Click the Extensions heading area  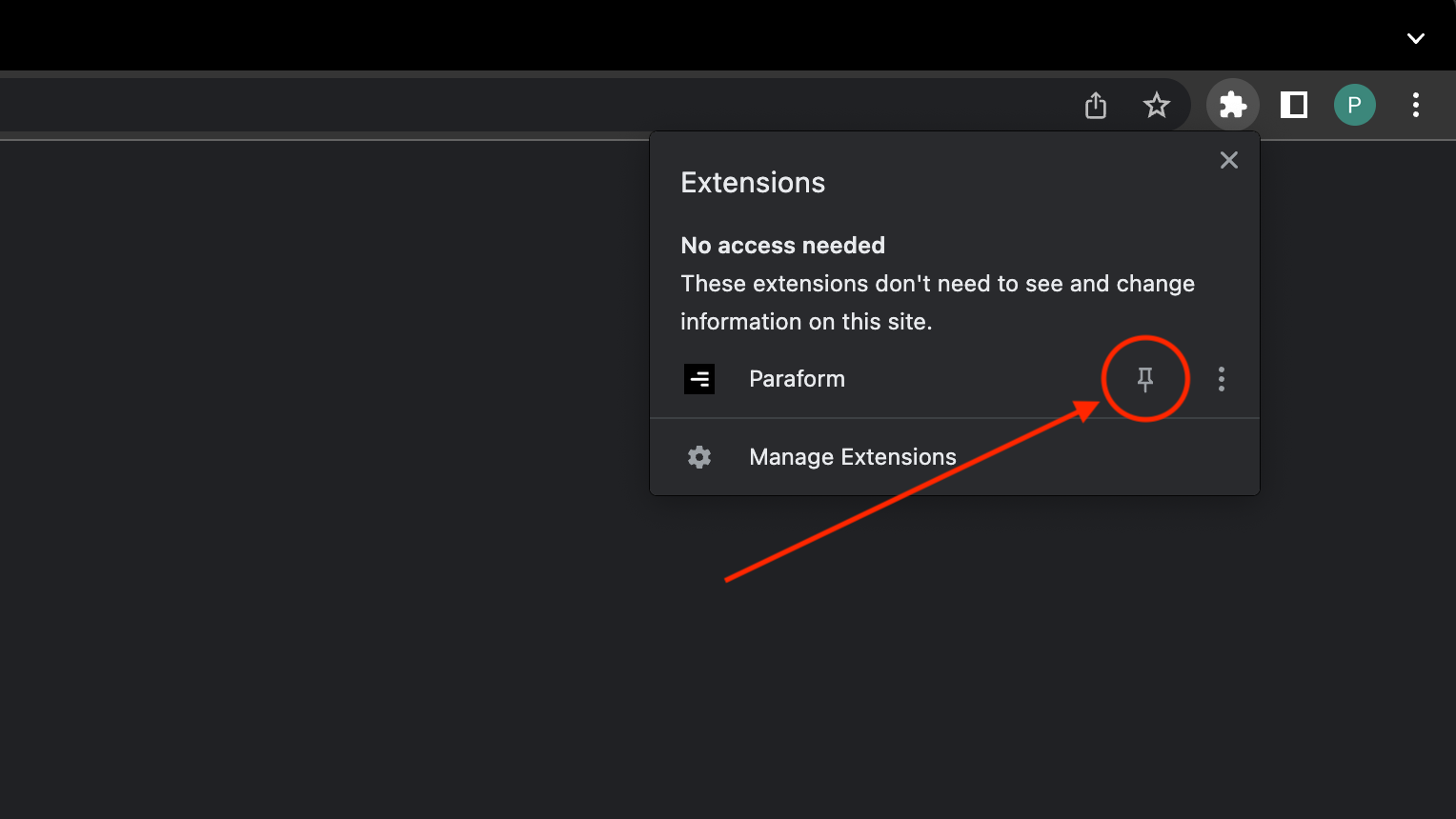pyautogui.click(x=752, y=182)
